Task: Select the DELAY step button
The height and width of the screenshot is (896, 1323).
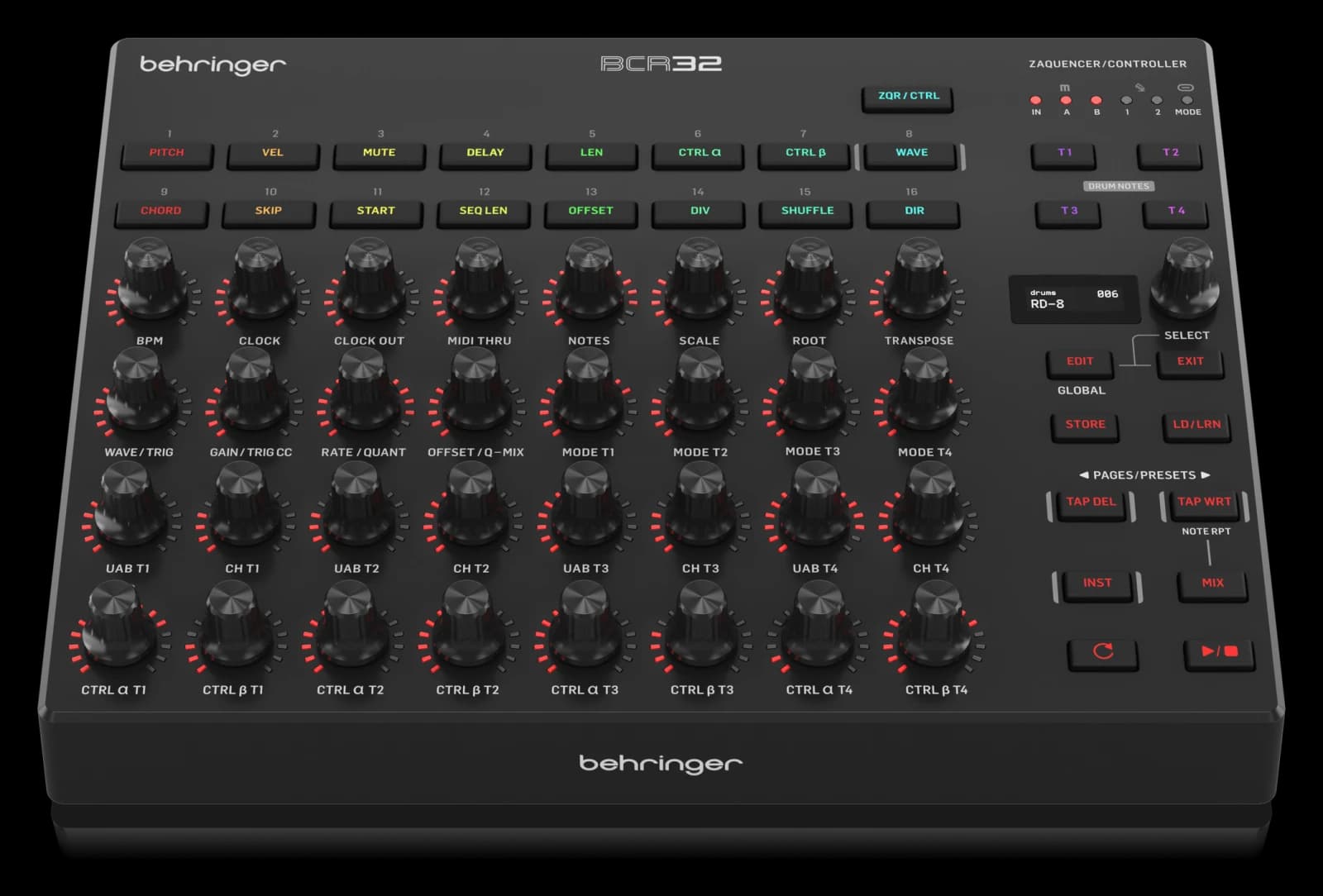Action: [x=485, y=154]
